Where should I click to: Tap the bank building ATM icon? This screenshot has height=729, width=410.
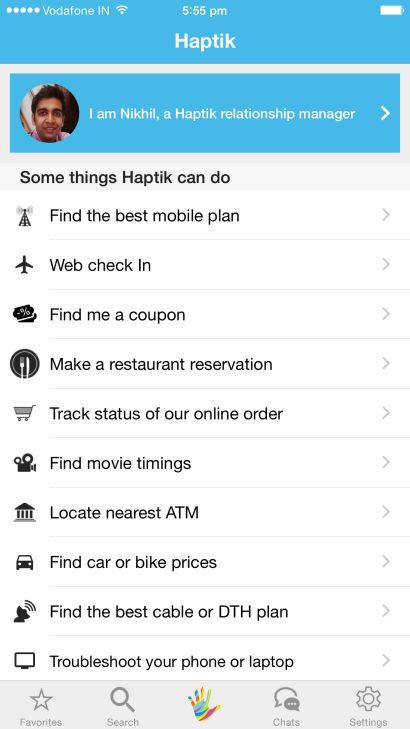25,512
